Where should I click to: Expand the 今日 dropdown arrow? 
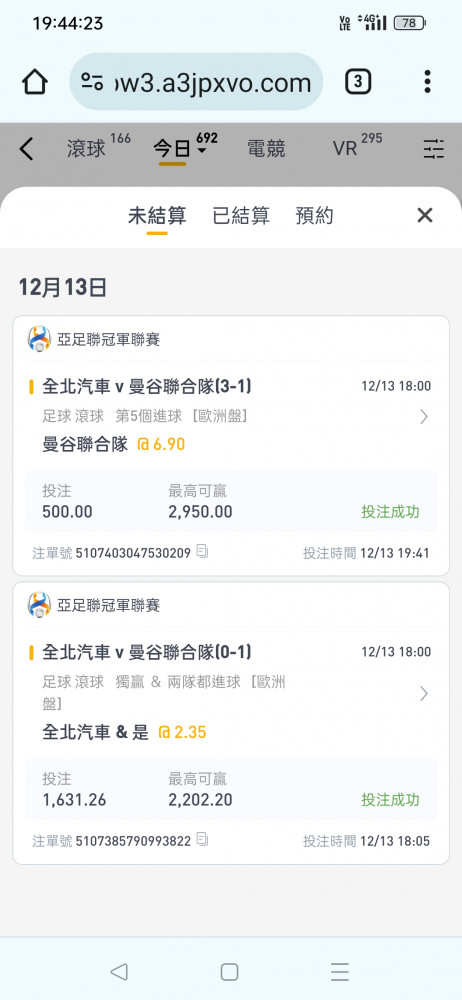[x=202, y=151]
